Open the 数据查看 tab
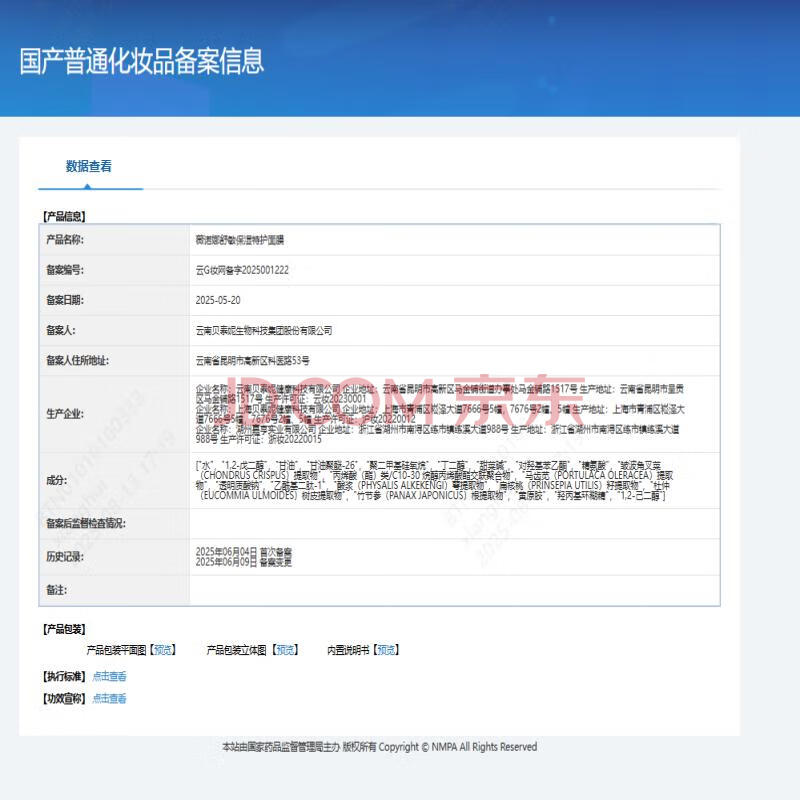 pyautogui.click(x=89, y=167)
